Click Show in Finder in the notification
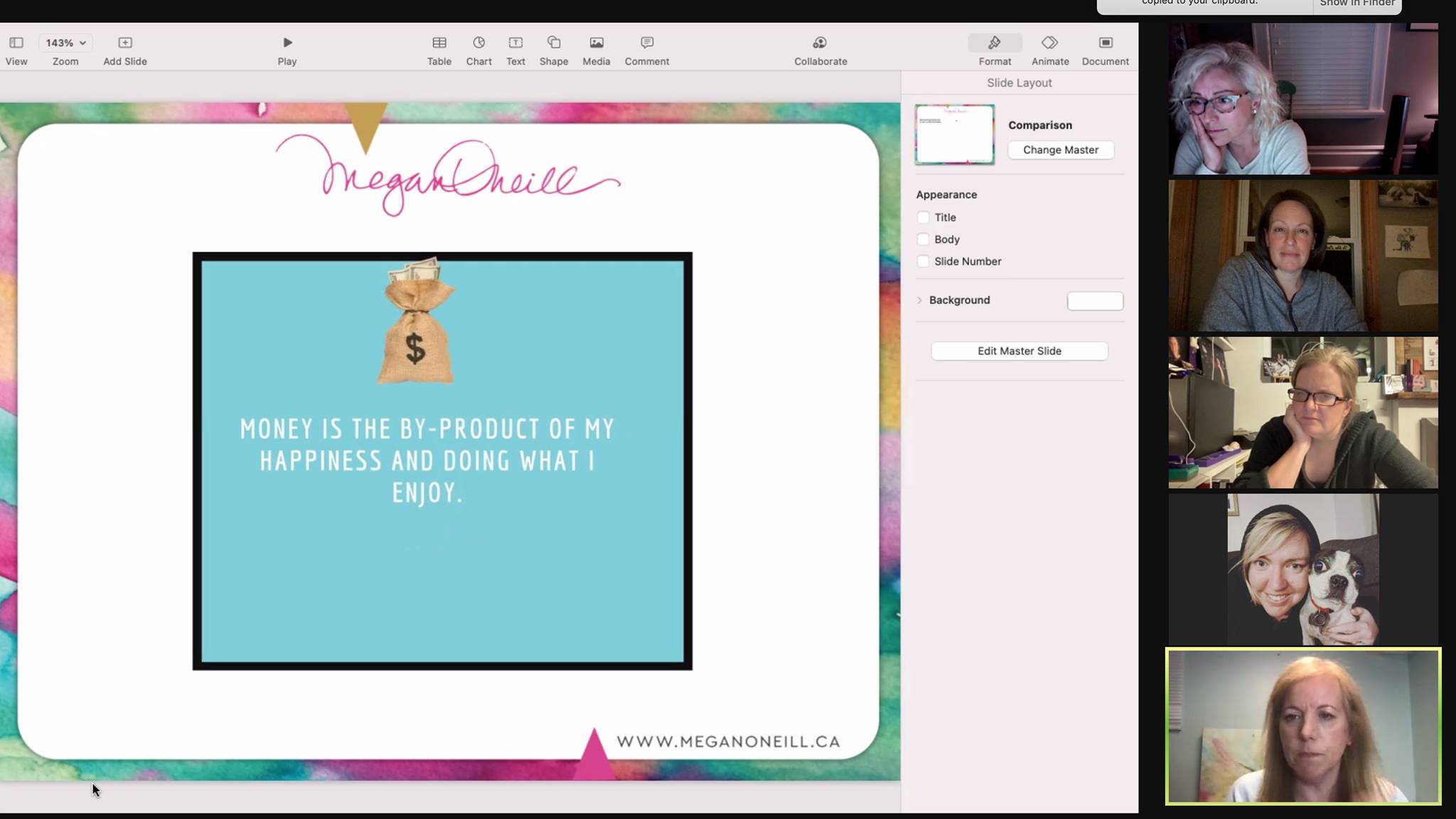 point(1357,4)
